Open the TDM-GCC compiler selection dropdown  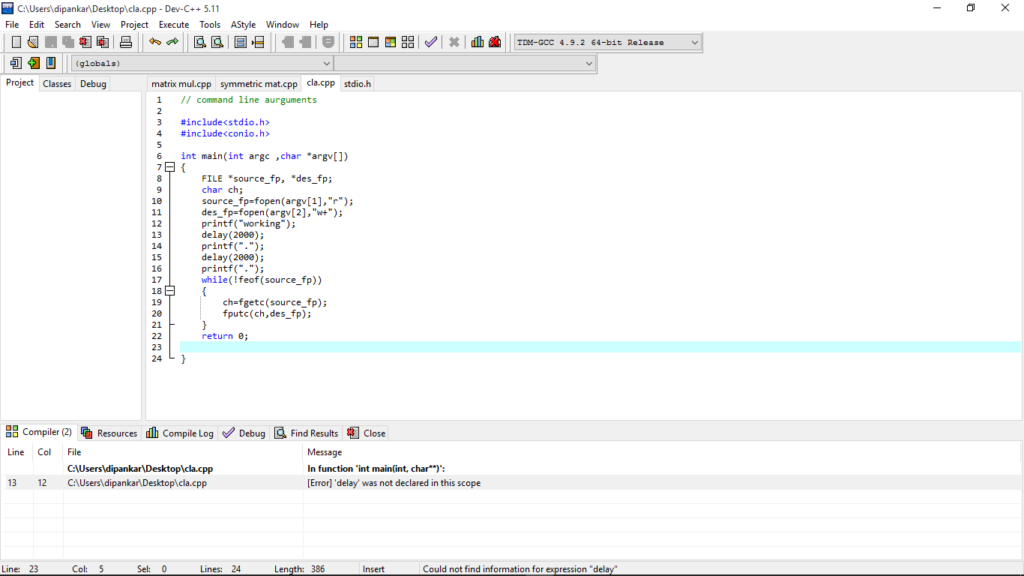[x=694, y=42]
